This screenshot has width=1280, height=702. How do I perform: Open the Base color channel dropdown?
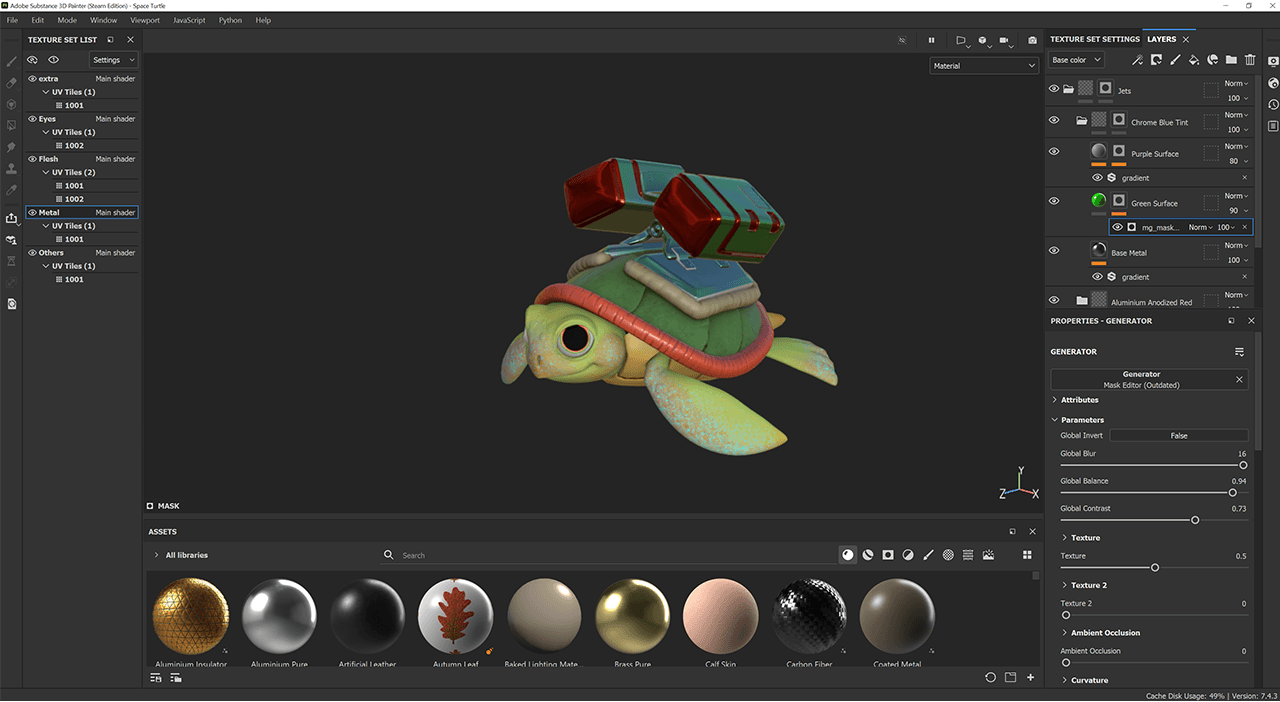pyautogui.click(x=1076, y=60)
